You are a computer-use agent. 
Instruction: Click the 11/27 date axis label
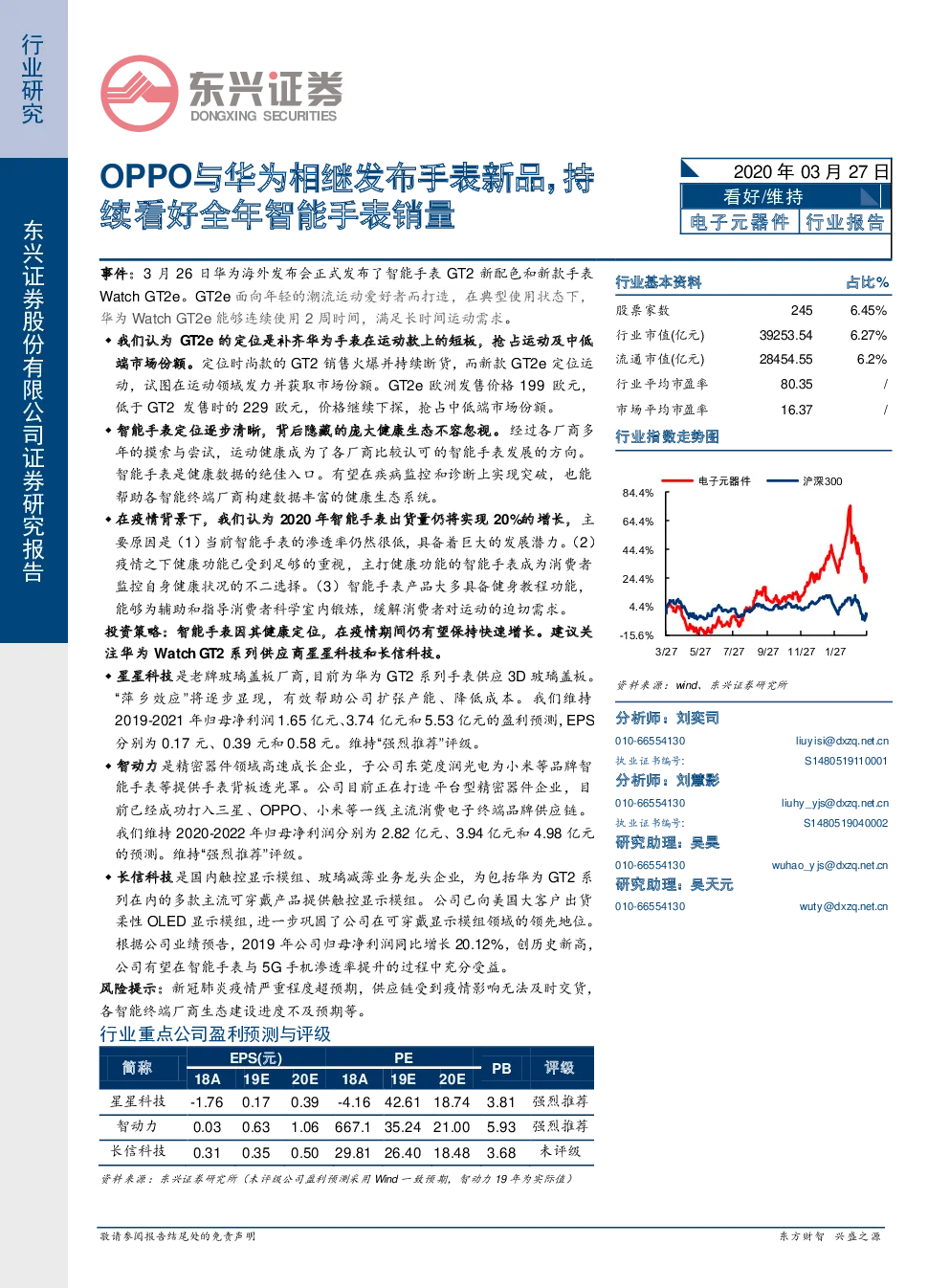point(801,652)
